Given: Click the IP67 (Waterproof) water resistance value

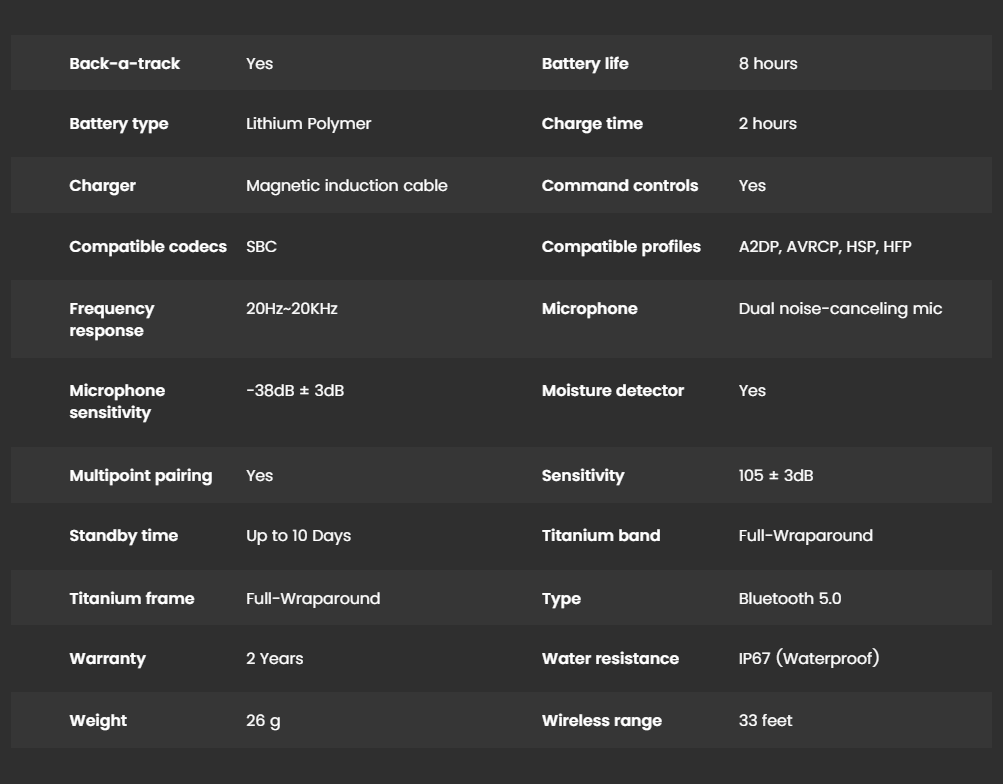Looking at the screenshot, I should [x=808, y=658].
